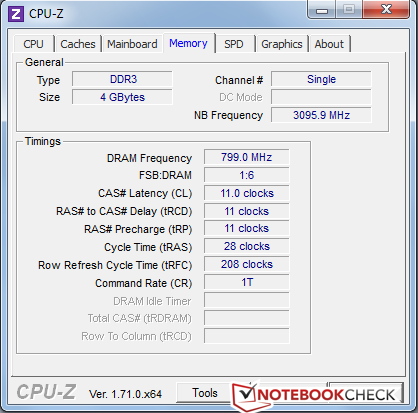Click the Tools button
This screenshot has width=418, height=413.
click(205, 393)
